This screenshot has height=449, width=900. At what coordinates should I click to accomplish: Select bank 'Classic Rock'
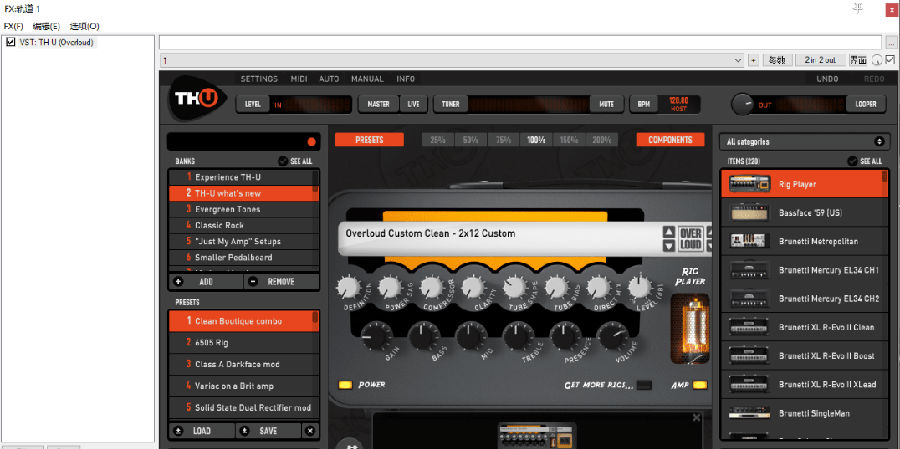(243, 226)
